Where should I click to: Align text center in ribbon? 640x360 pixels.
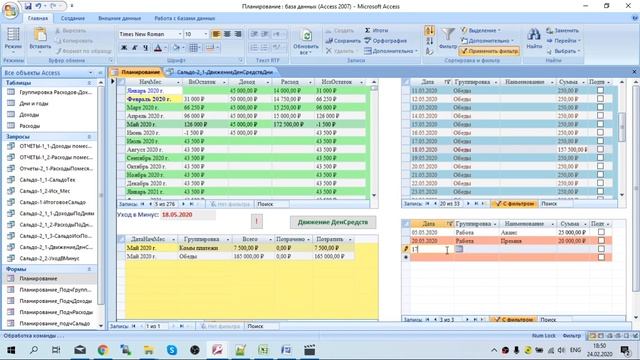[x=227, y=34]
